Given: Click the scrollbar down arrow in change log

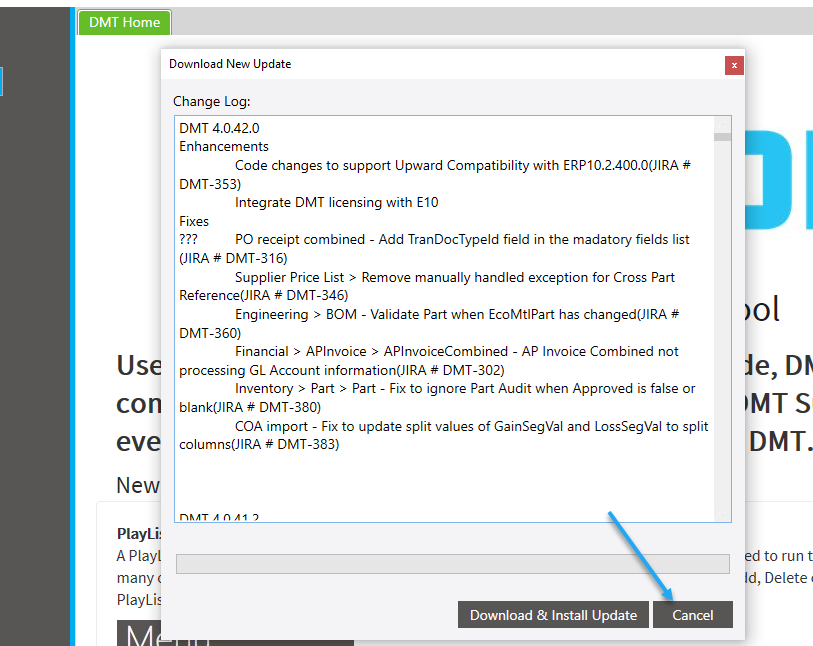Looking at the screenshot, I should (x=722, y=514).
